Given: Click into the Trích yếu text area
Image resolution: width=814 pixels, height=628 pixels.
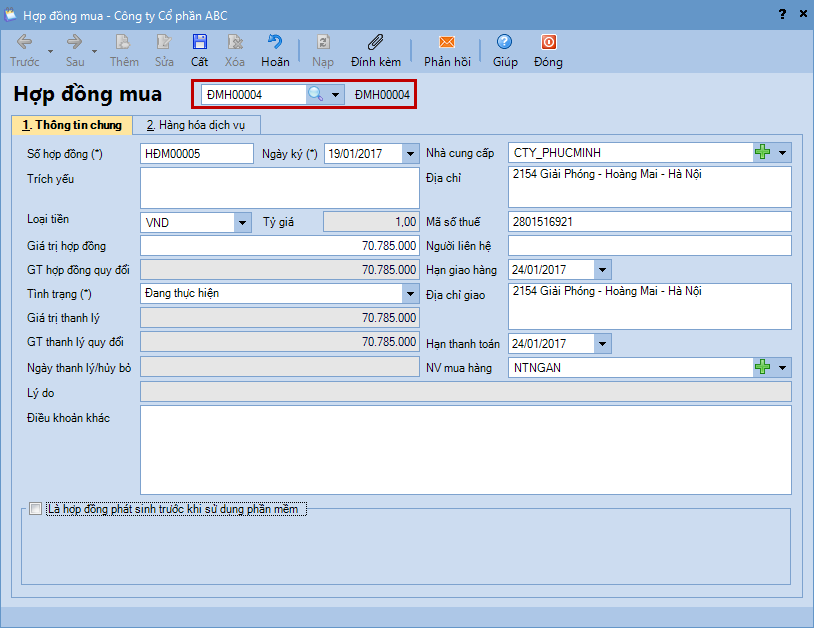Looking at the screenshot, I should tap(279, 187).
